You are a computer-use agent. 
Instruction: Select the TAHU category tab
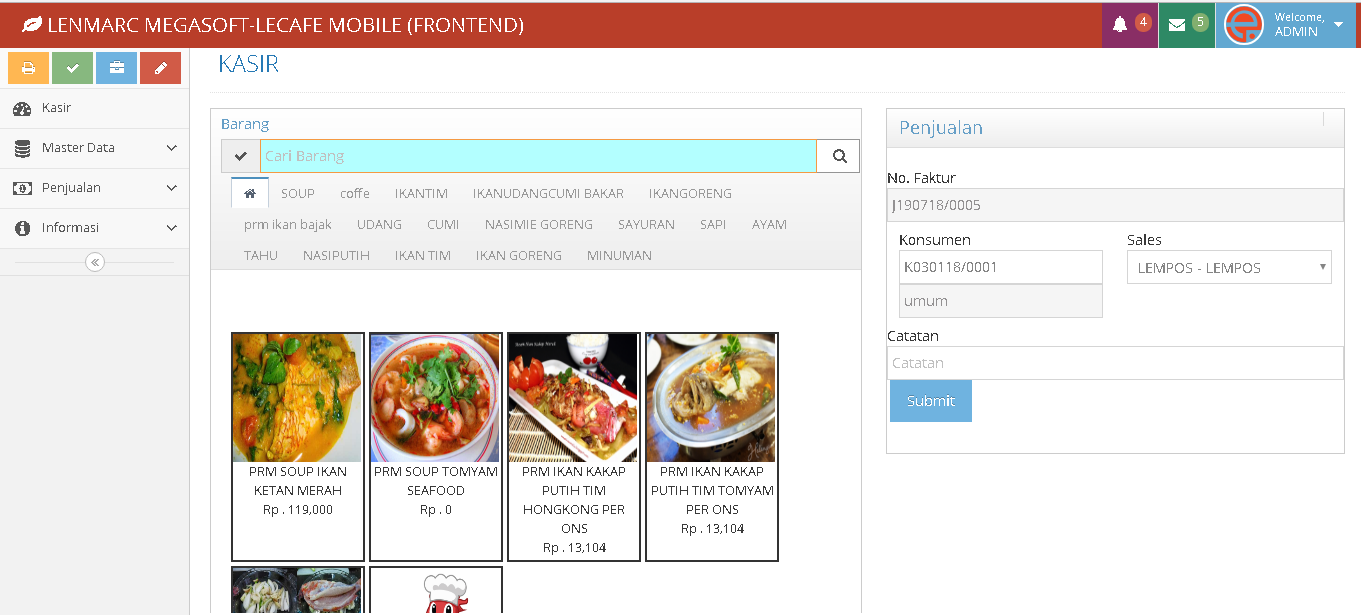pos(261,255)
